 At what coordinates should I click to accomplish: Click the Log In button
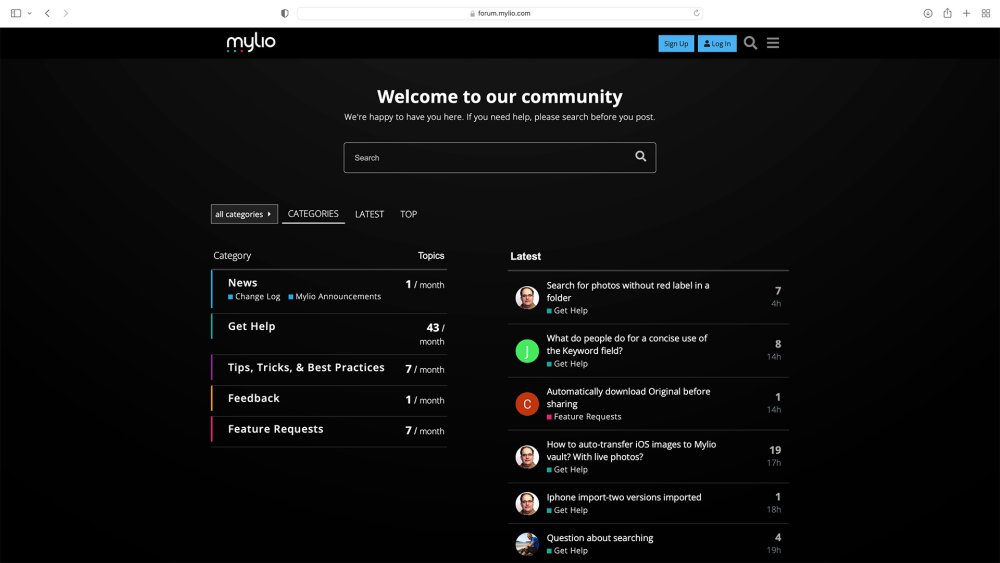click(717, 43)
